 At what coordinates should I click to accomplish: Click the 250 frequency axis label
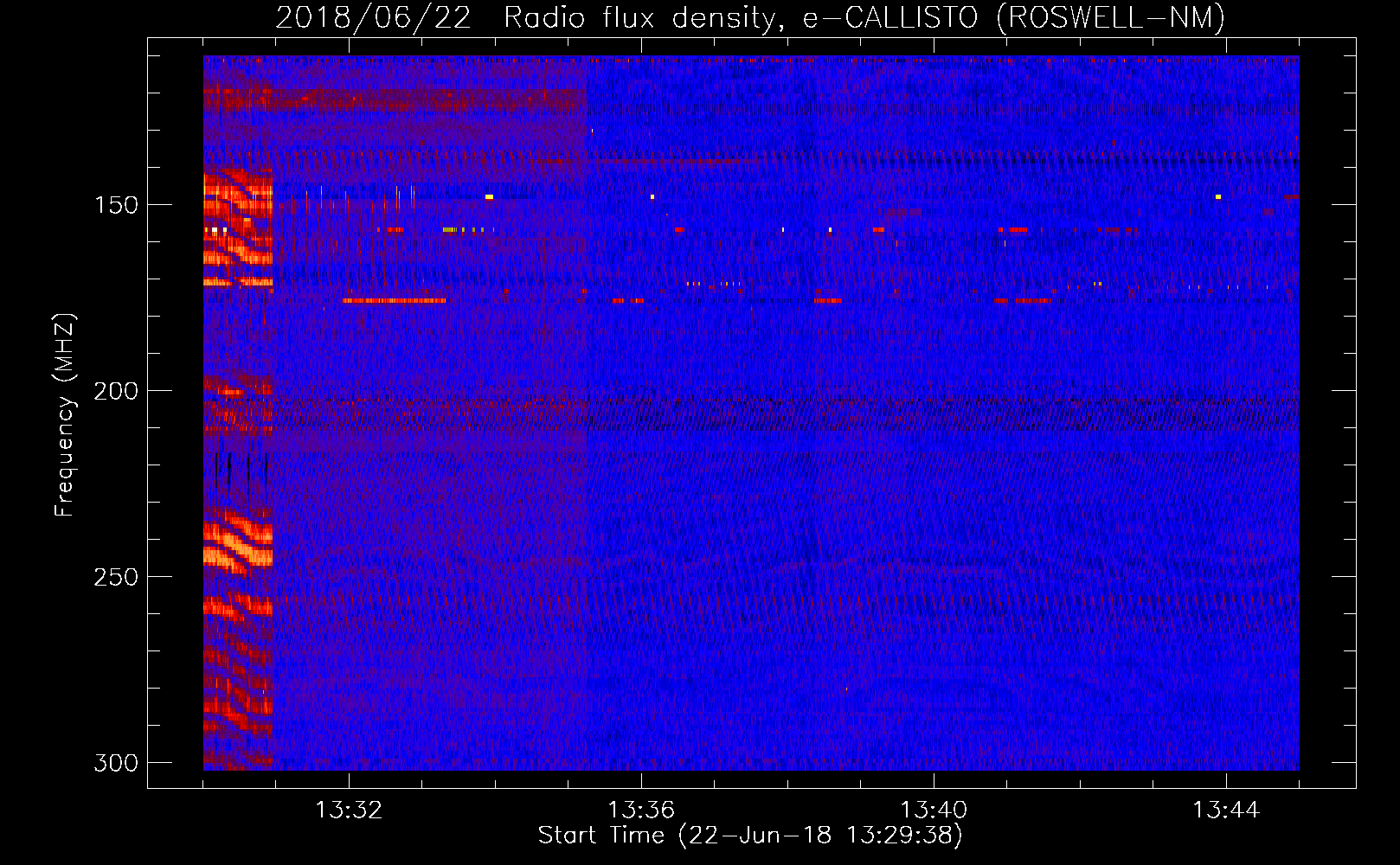click(x=116, y=577)
